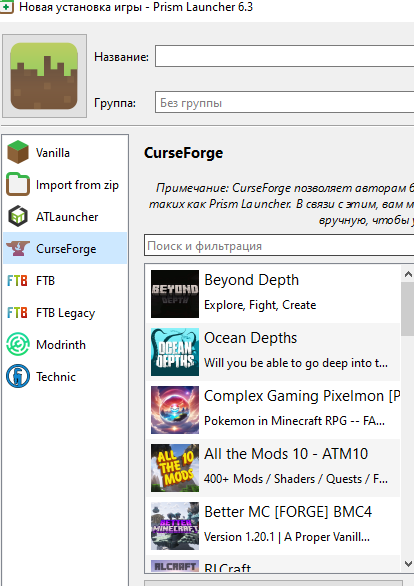Viewport: 414px width, 586px height.
Task: Click '400+ Mods / Shaders / Quests' description
Action: (x=296, y=479)
